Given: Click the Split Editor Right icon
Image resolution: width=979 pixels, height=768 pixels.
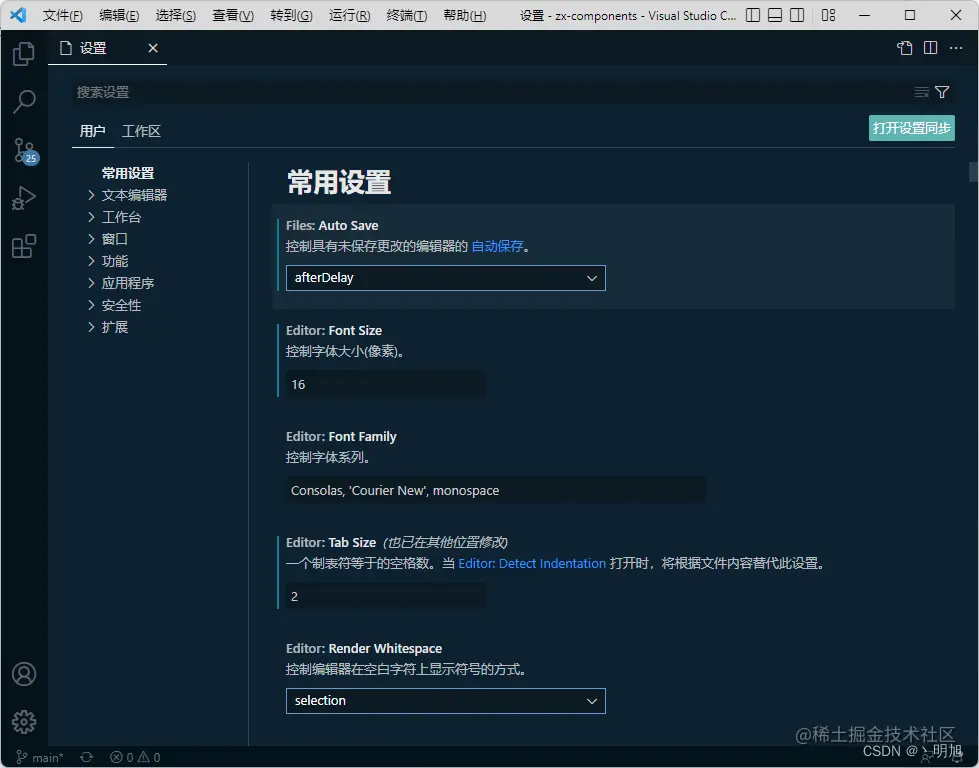Looking at the screenshot, I should pos(930,47).
